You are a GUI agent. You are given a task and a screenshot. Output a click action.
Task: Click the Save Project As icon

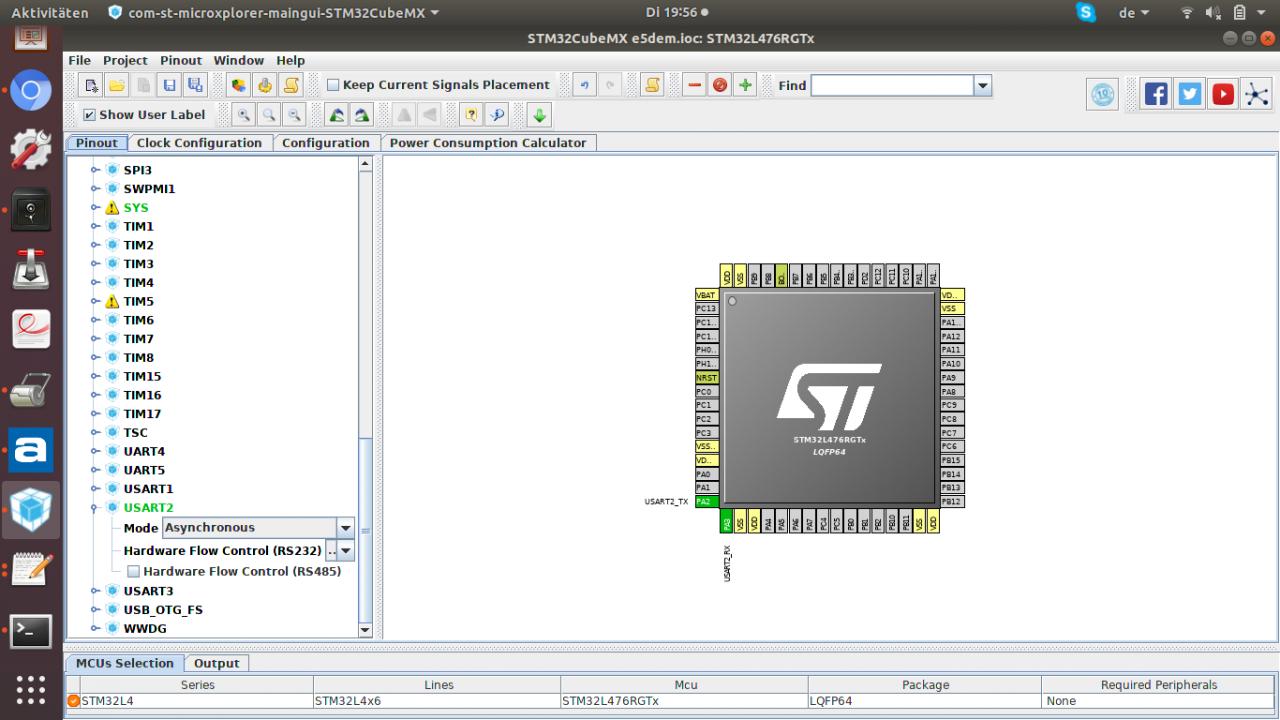click(194, 86)
